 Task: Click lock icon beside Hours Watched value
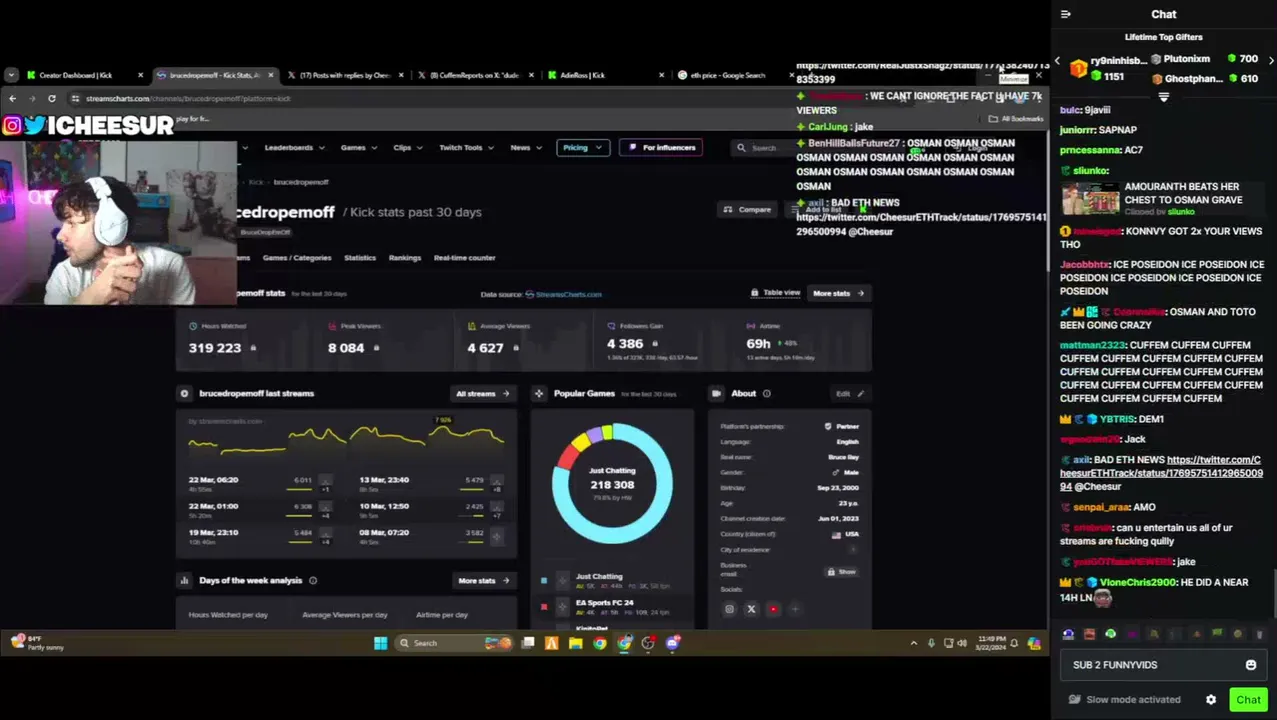[x=253, y=348]
